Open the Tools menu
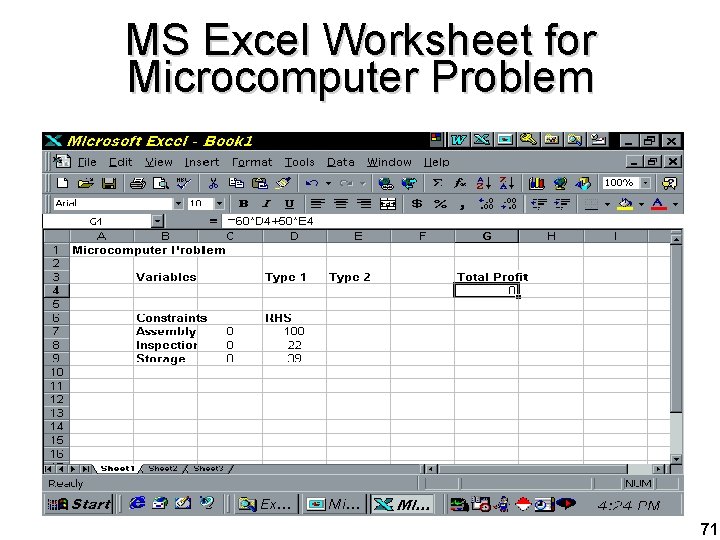The image size is (720, 540). coord(299,162)
